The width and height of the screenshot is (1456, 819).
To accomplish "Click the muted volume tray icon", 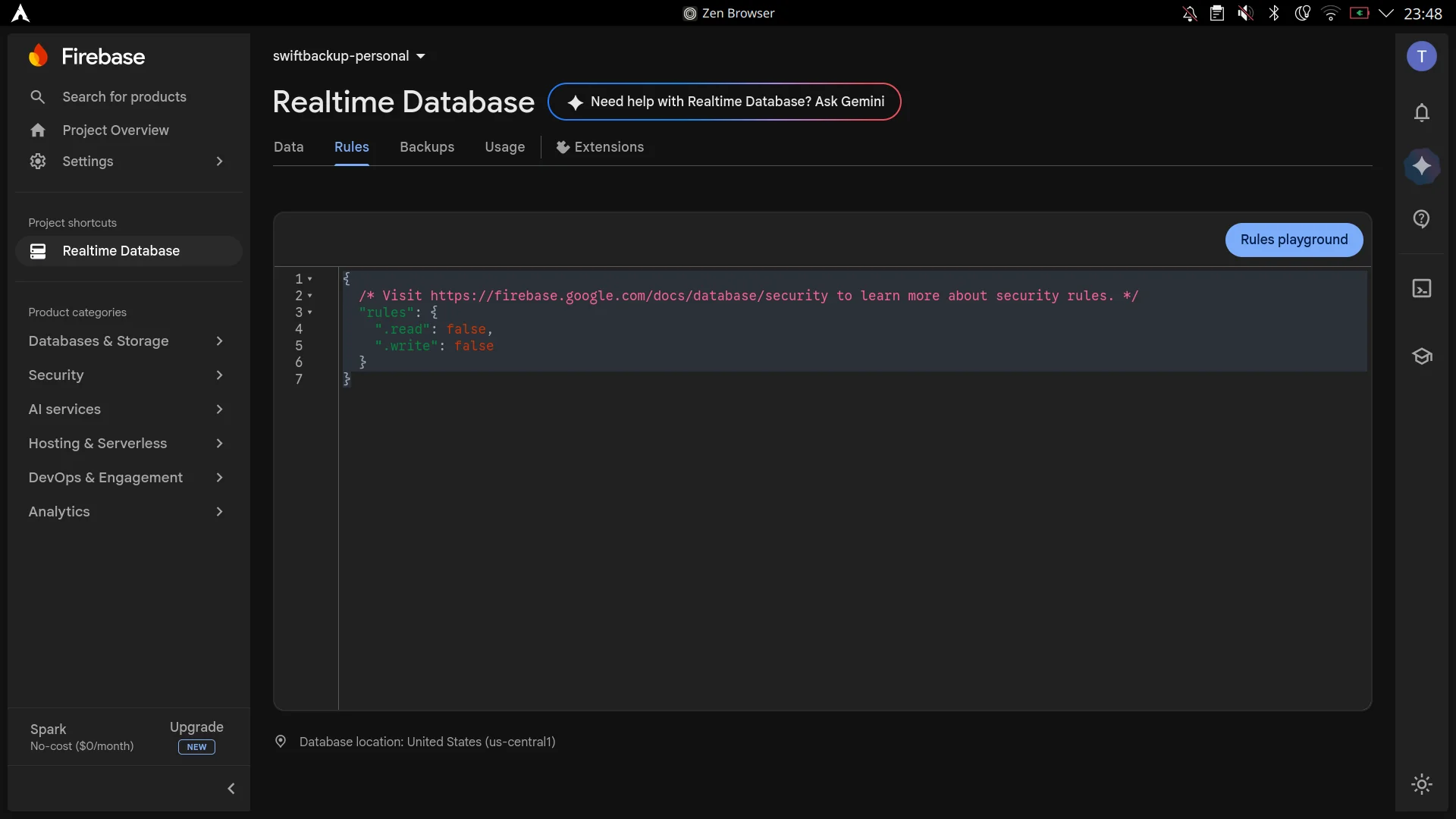I will 1245,13.
